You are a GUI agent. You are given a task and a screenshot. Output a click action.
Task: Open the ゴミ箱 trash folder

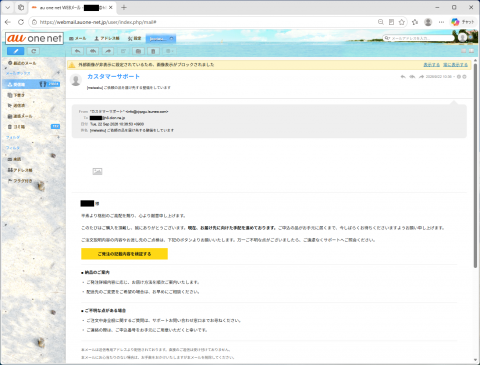point(17,127)
